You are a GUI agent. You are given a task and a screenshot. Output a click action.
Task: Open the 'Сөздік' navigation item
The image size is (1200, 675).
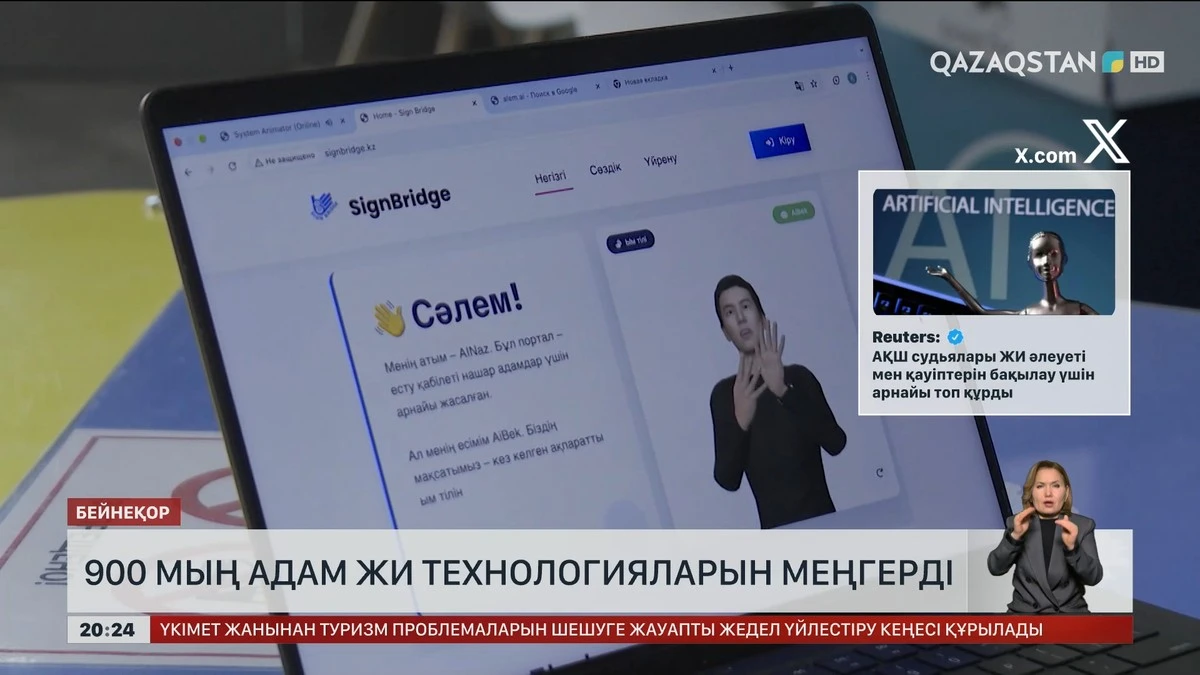tap(605, 169)
